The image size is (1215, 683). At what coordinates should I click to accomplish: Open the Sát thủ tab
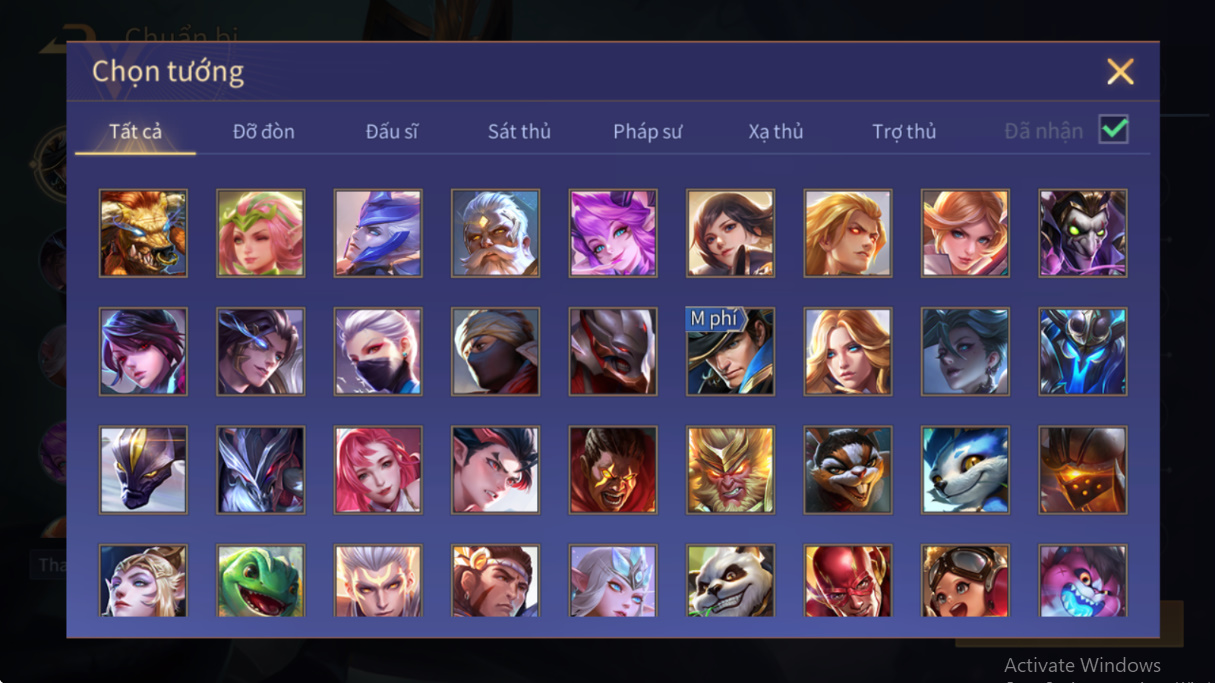click(519, 131)
